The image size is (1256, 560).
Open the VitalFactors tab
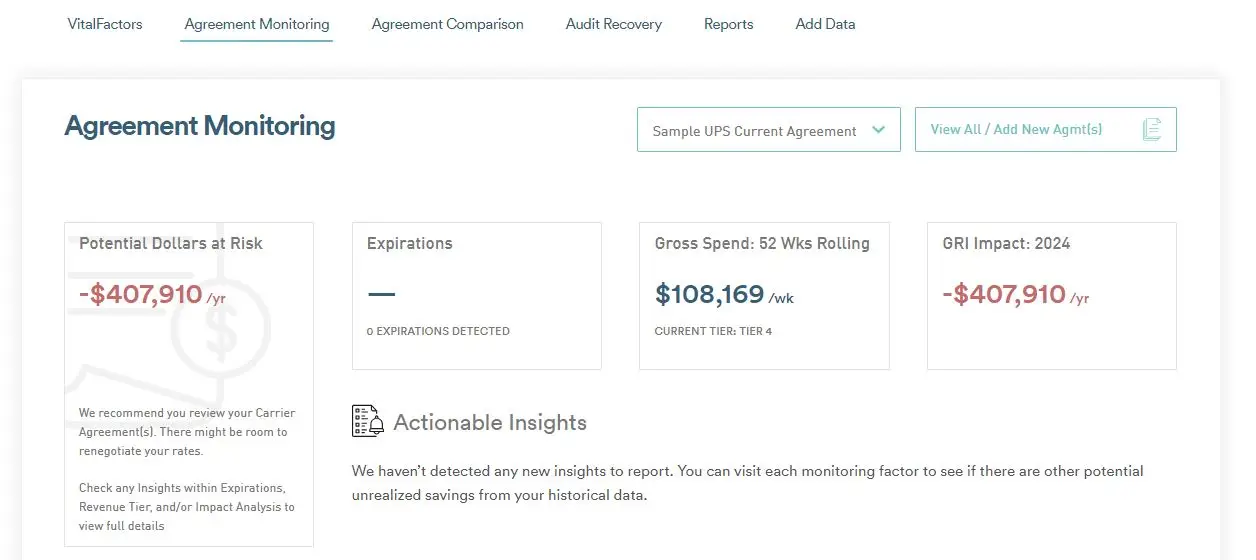pos(105,24)
